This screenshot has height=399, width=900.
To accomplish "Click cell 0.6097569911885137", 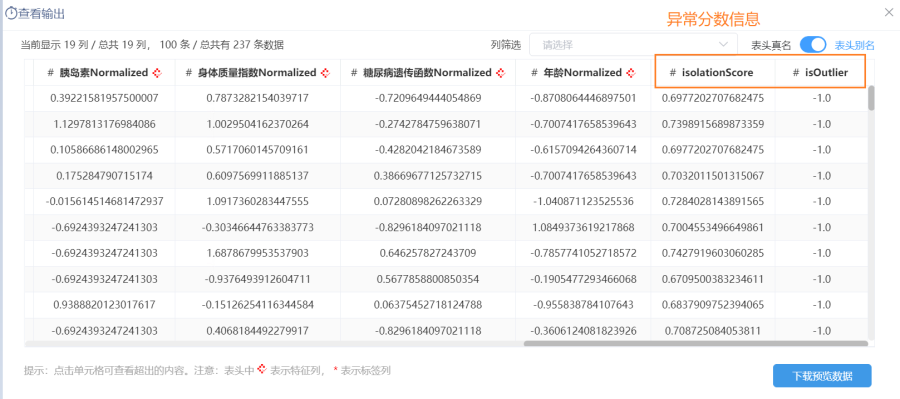I will [258, 176].
